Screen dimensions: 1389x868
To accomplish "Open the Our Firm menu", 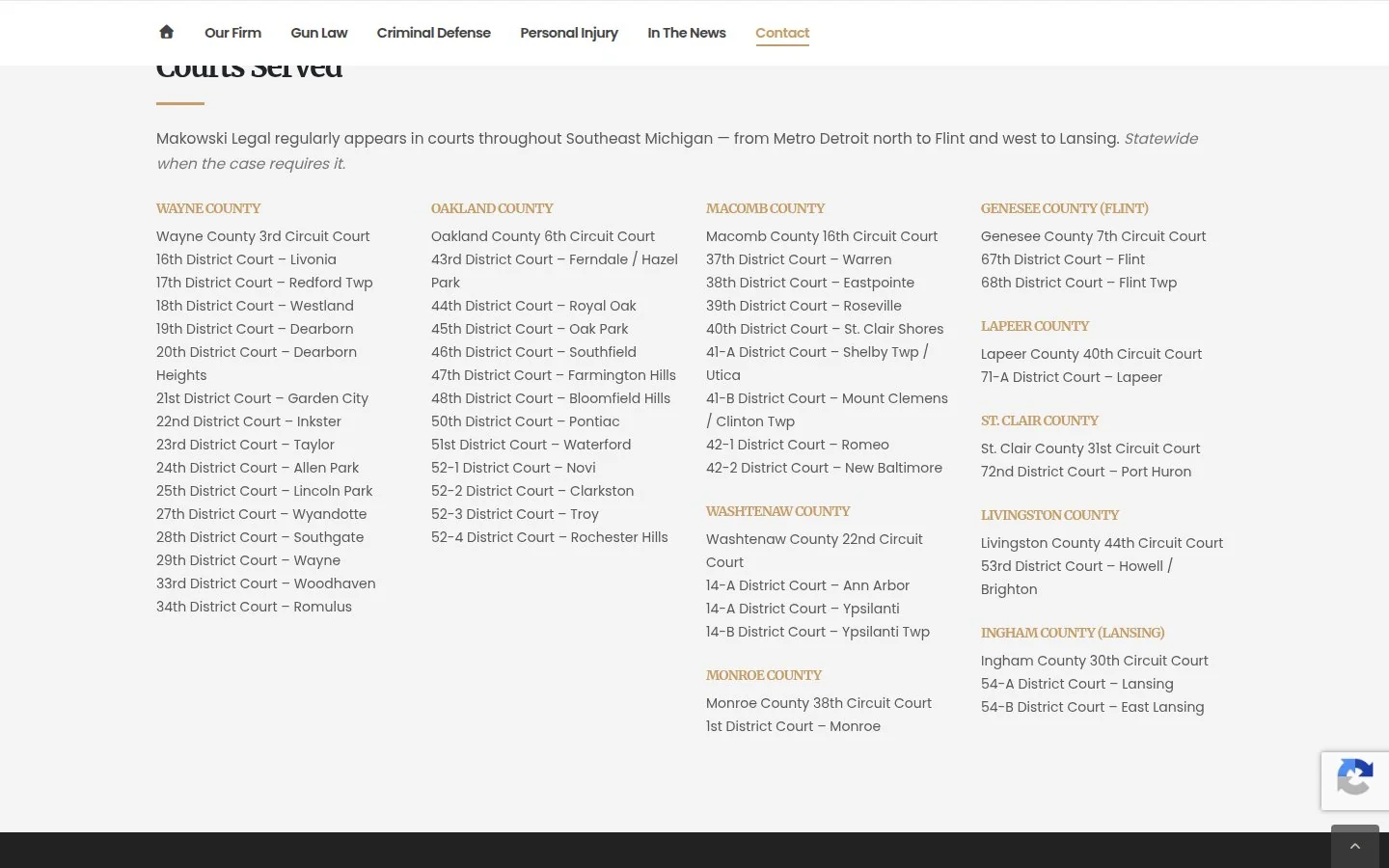I will [x=232, y=33].
